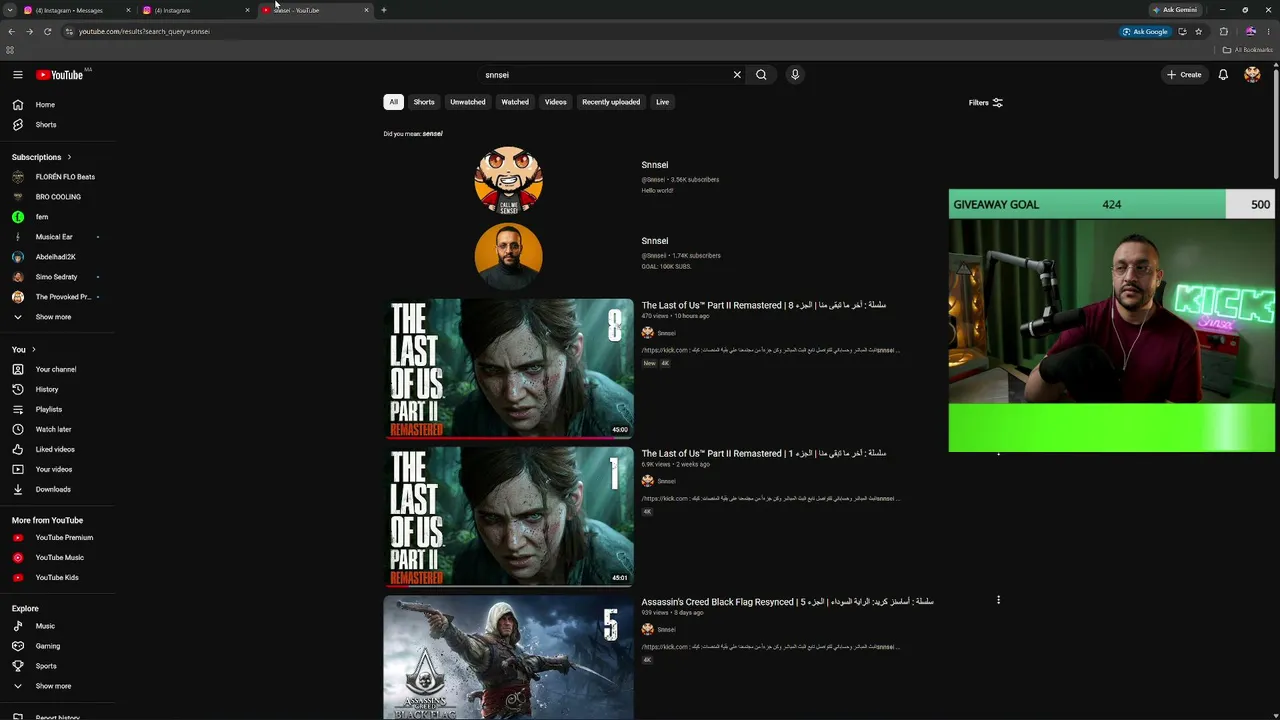Go back with the browser back arrow
This screenshot has height=720, width=1280.
(11, 31)
